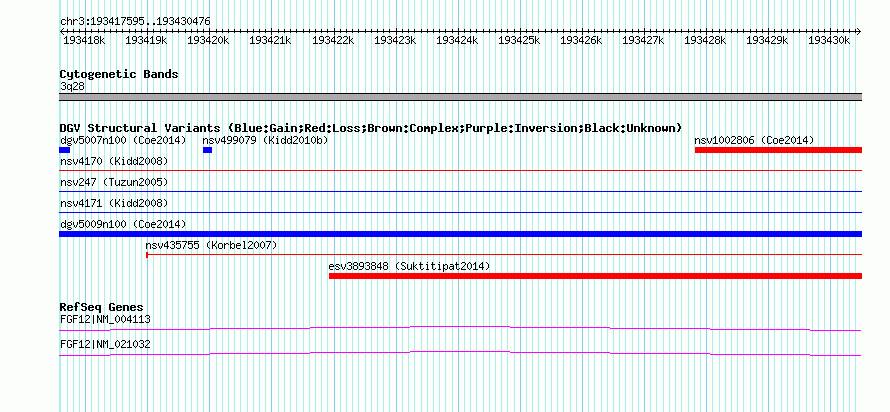Click ruler position 193428k
Screen dimensions: 890x412
point(706,40)
